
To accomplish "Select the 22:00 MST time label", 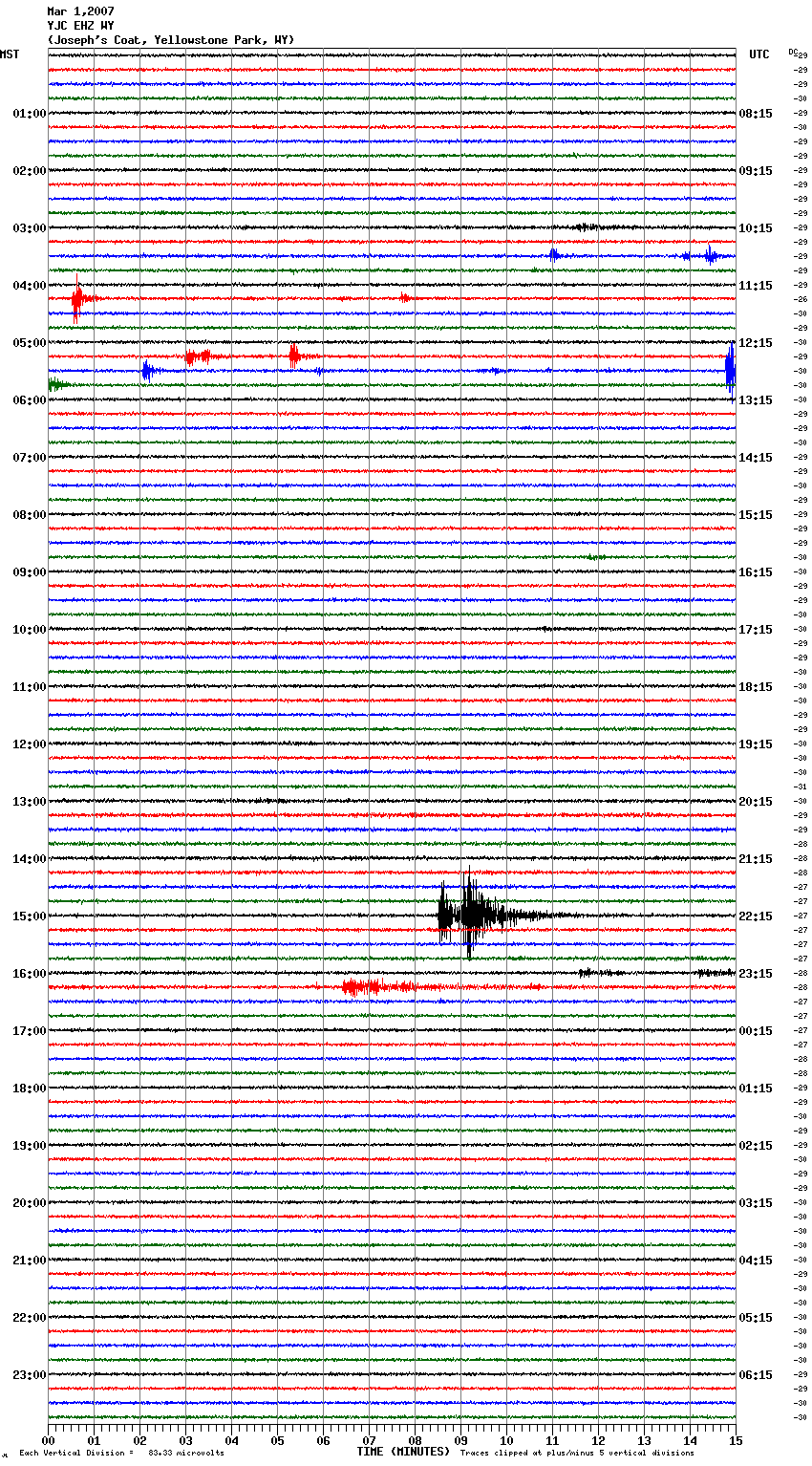I will (29, 1318).
